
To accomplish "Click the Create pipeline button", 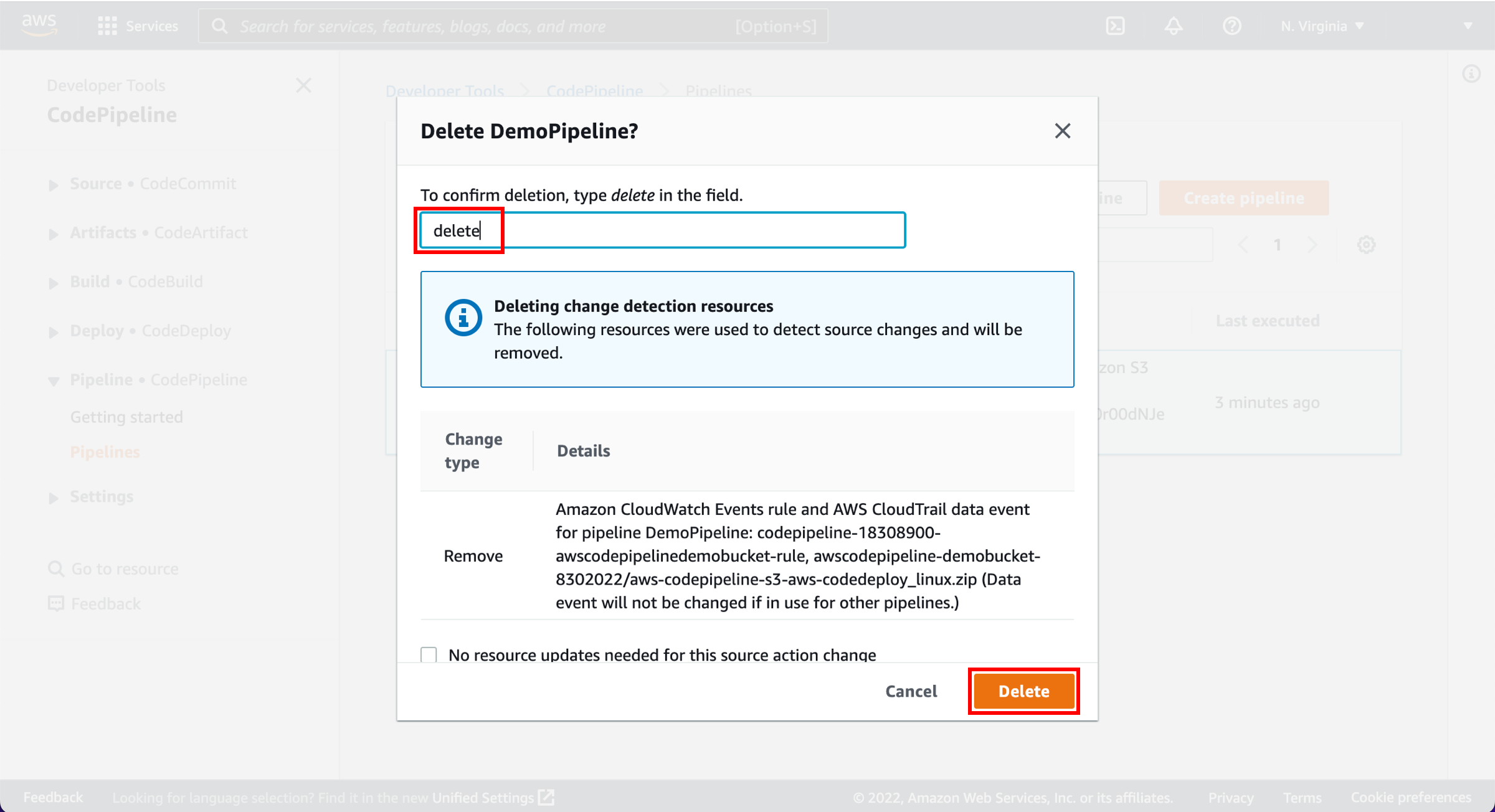I will 1244,198.
